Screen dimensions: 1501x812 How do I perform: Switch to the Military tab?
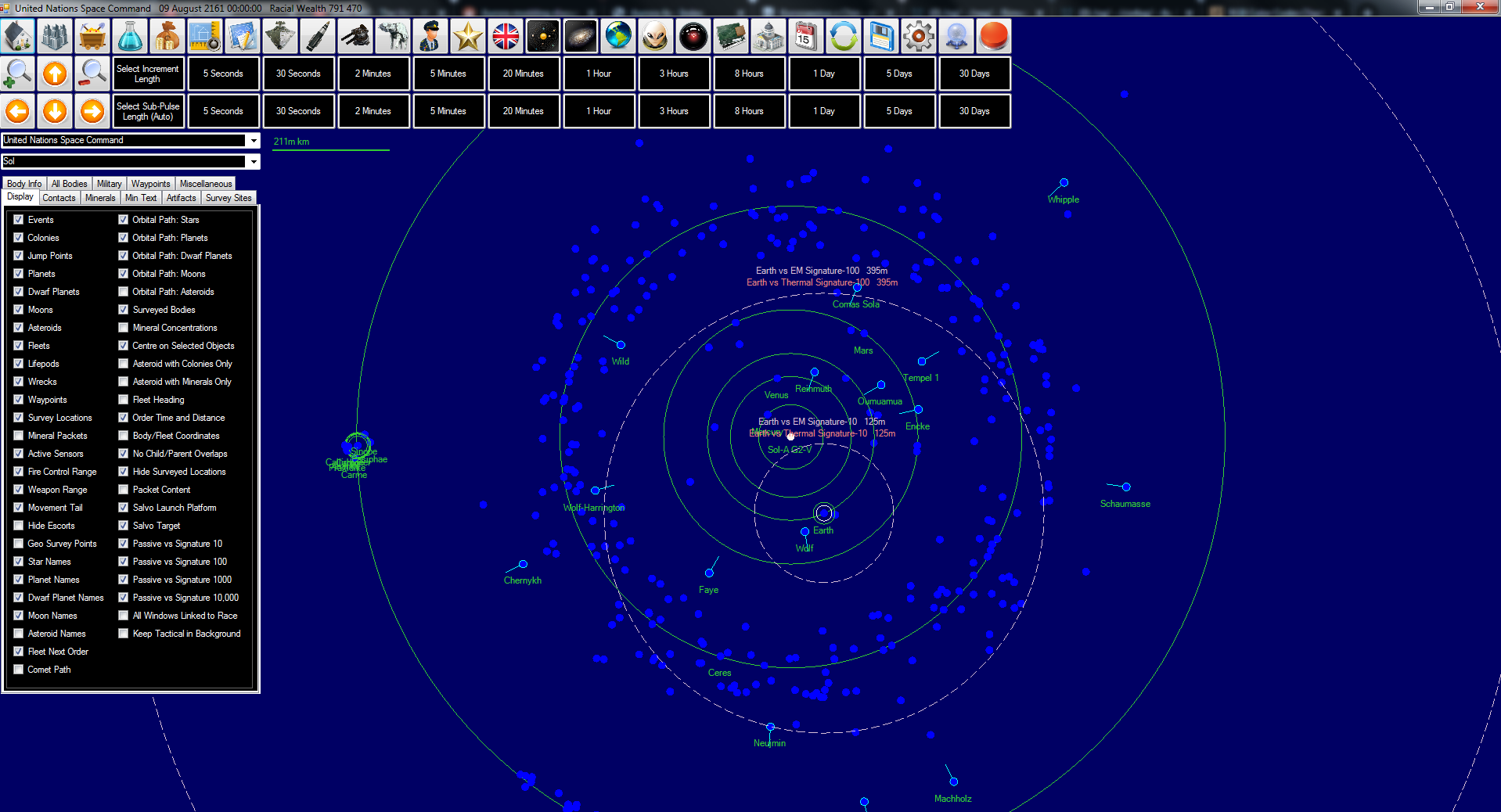[x=110, y=184]
